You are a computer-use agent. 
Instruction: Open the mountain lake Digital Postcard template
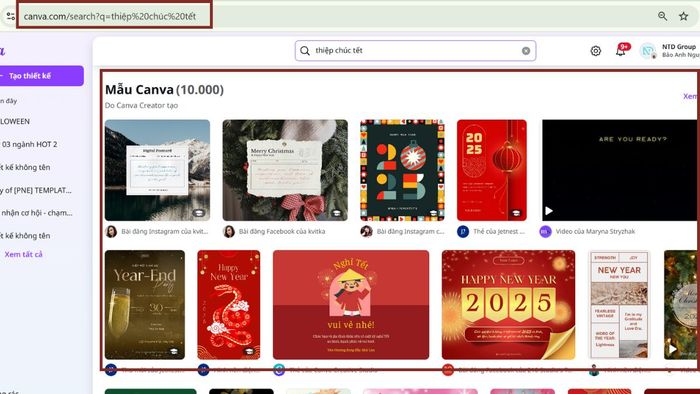[157, 170]
